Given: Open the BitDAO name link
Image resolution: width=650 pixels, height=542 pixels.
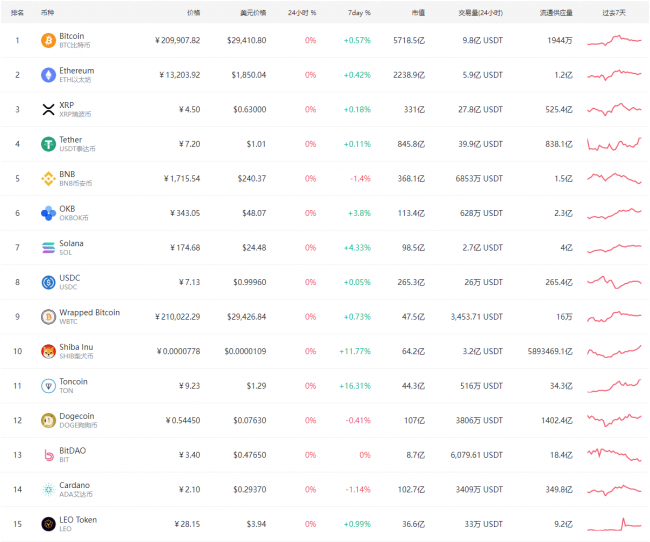Looking at the screenshot, I should (x=73, y=451).
